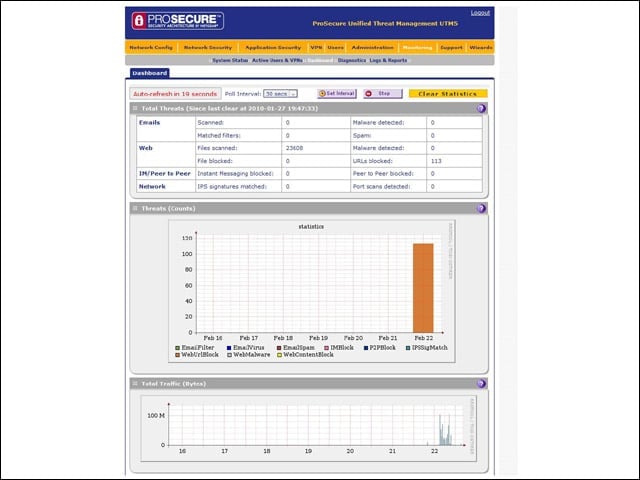This screenshot has height=480, width=640.
Task: Collapse the Total Threats panel handle icon
Action: [135, 108]
